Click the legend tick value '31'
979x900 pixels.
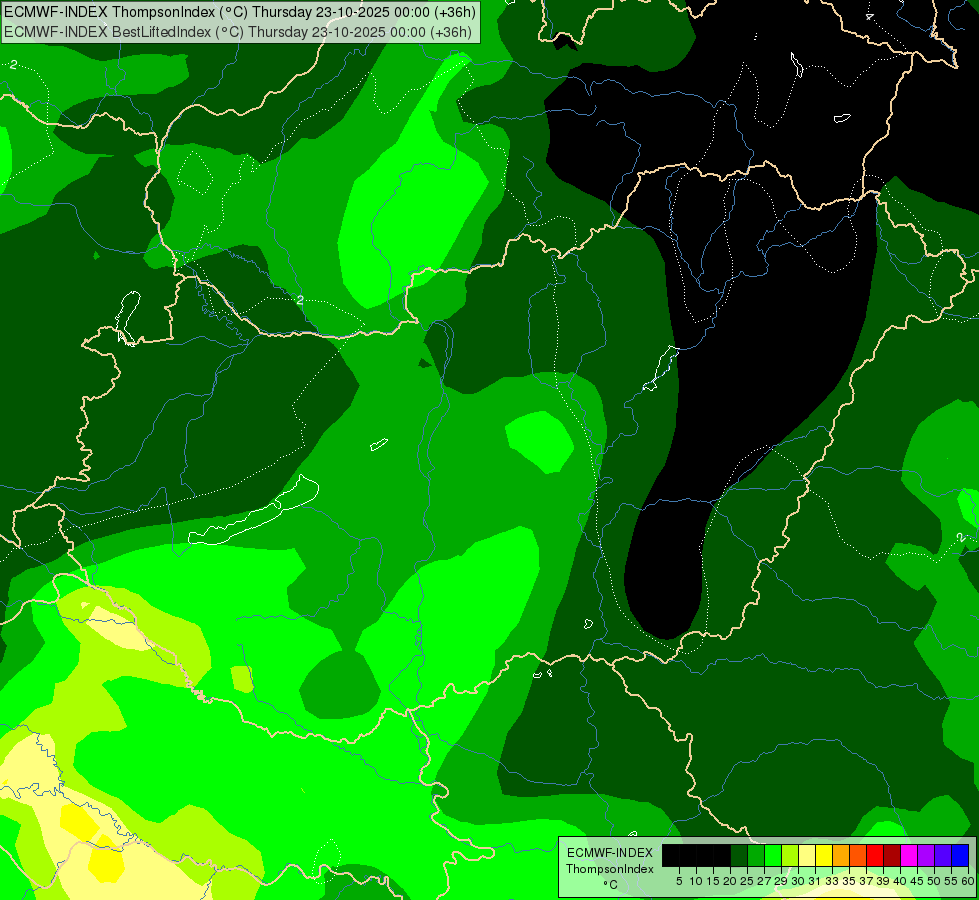click(x=815, y=881)
